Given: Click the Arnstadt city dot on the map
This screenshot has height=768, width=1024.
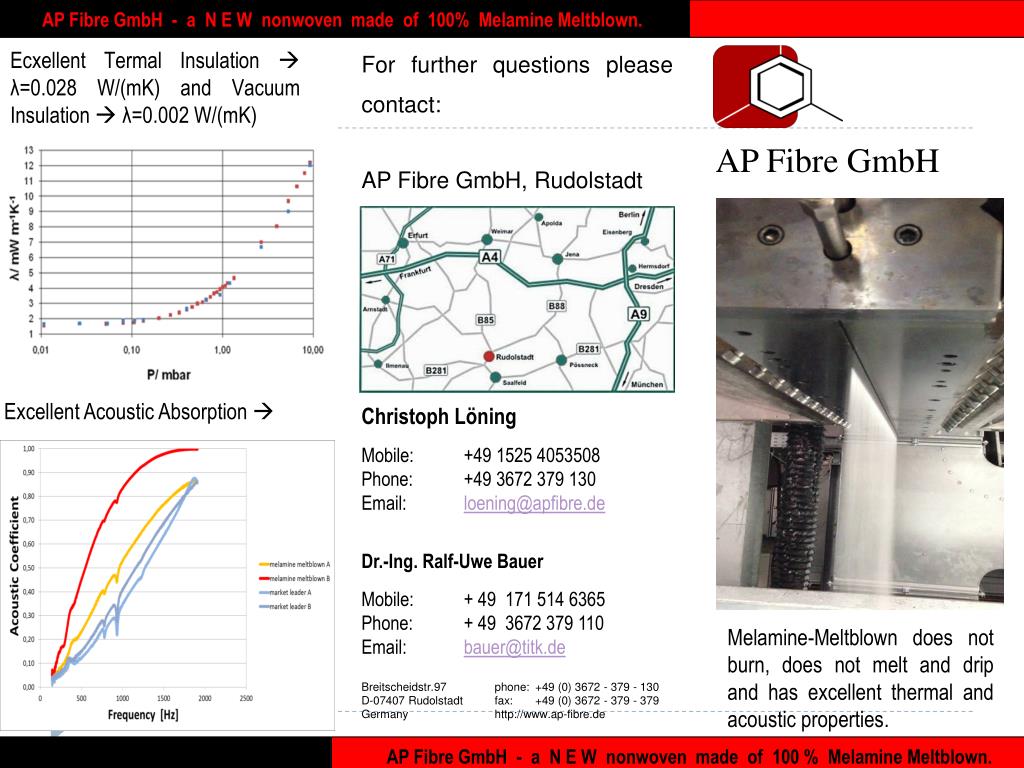Looking at the screenshot, I should (x=385, y=300).
